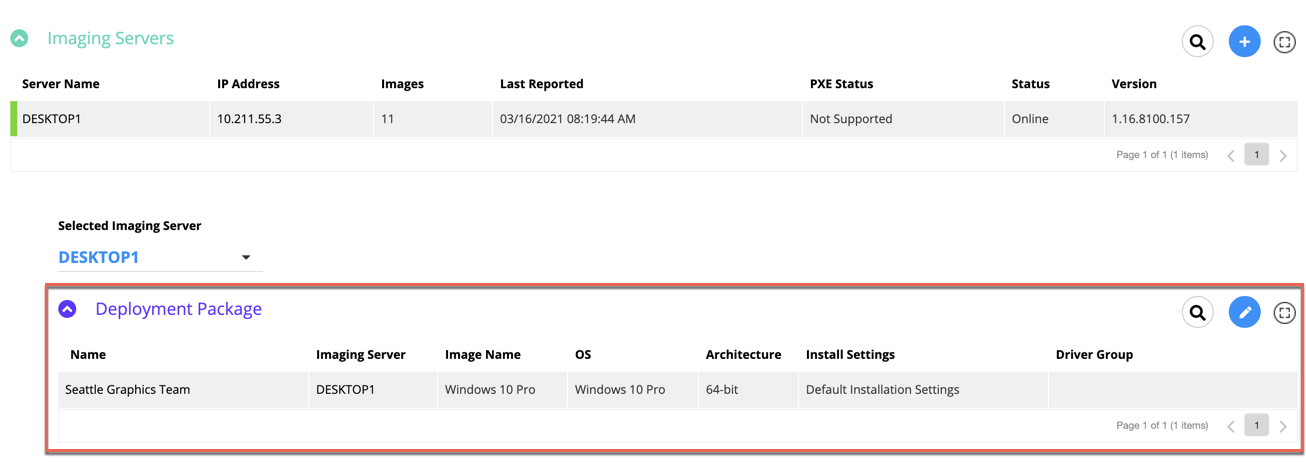The width and height of the screenshot is (1306, 462).
Task: Select page 1 in Imaging Servers pager
Action: pos(1257,155)
